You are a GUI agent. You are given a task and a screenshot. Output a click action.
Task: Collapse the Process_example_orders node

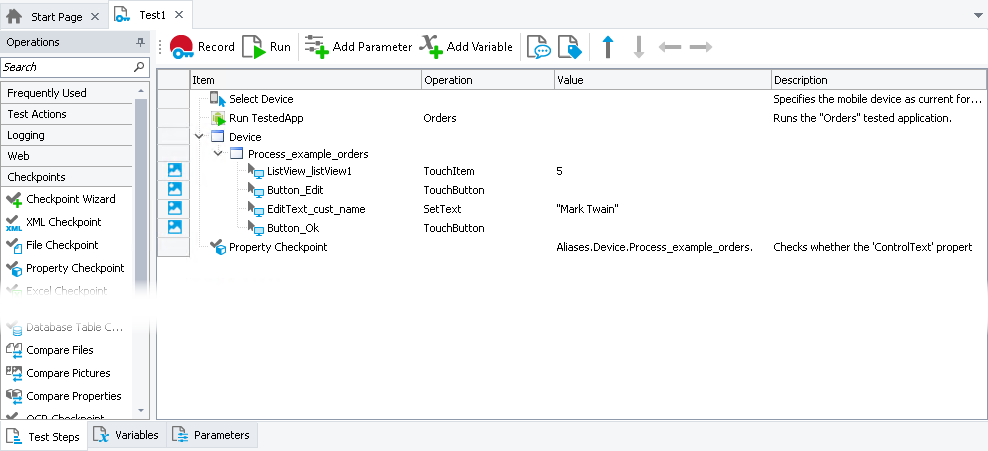(219, 154)
